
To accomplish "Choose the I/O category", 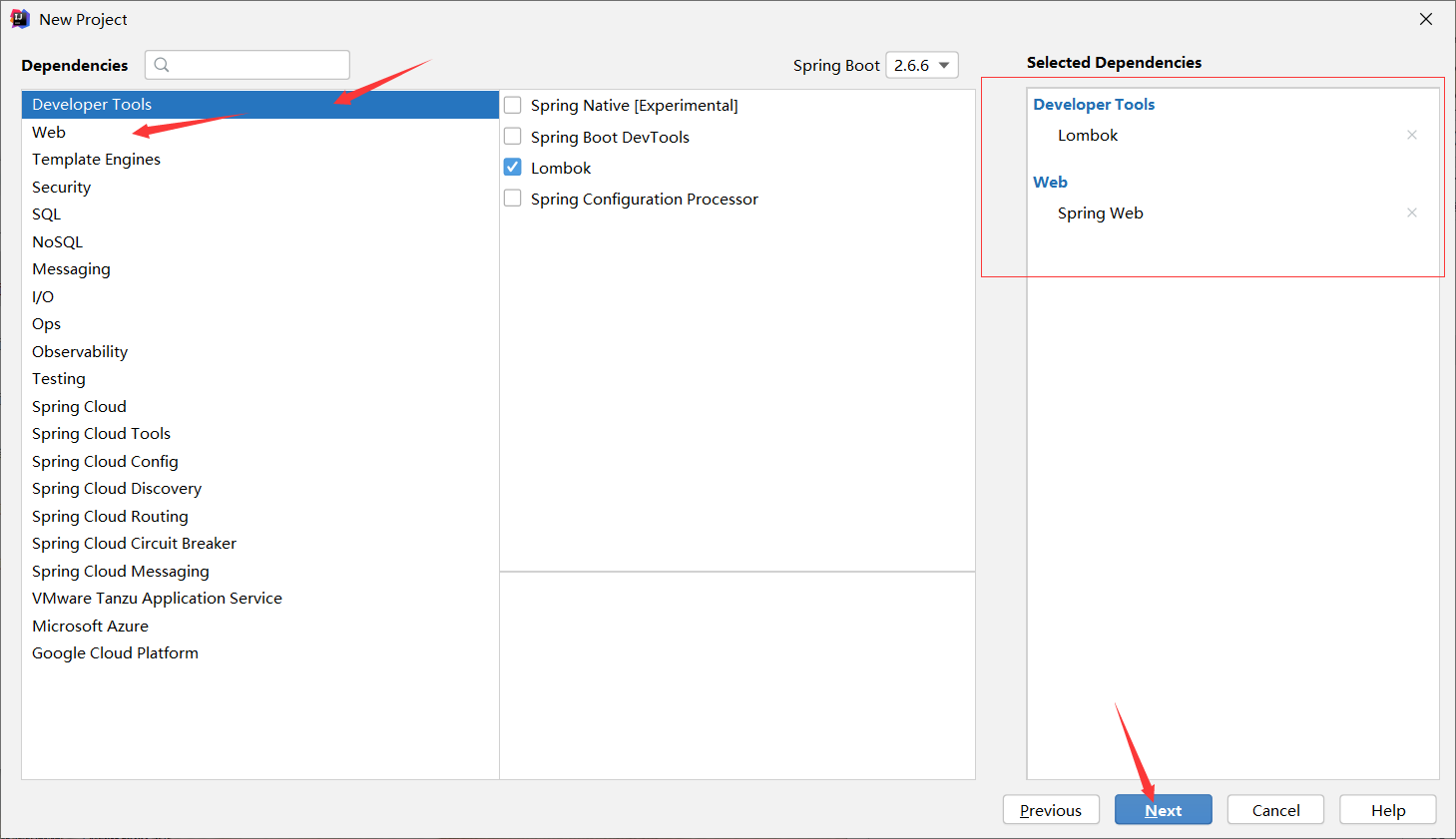I will point(260,296).
